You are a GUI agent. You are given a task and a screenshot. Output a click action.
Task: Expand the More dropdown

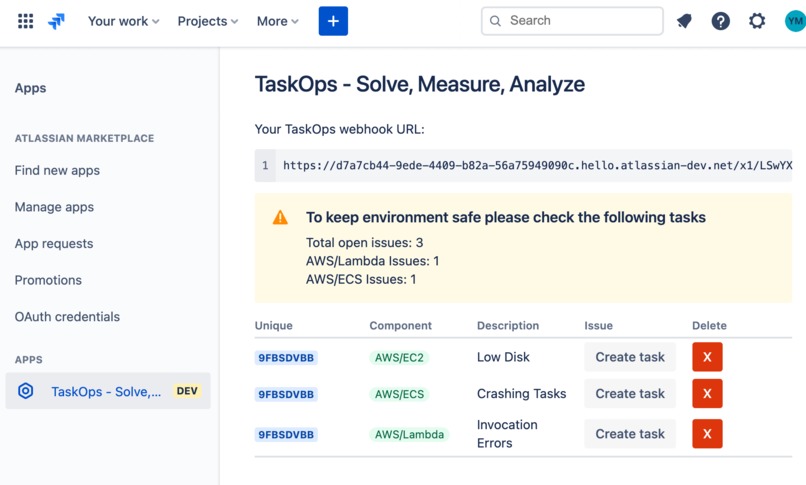(278, 21)
